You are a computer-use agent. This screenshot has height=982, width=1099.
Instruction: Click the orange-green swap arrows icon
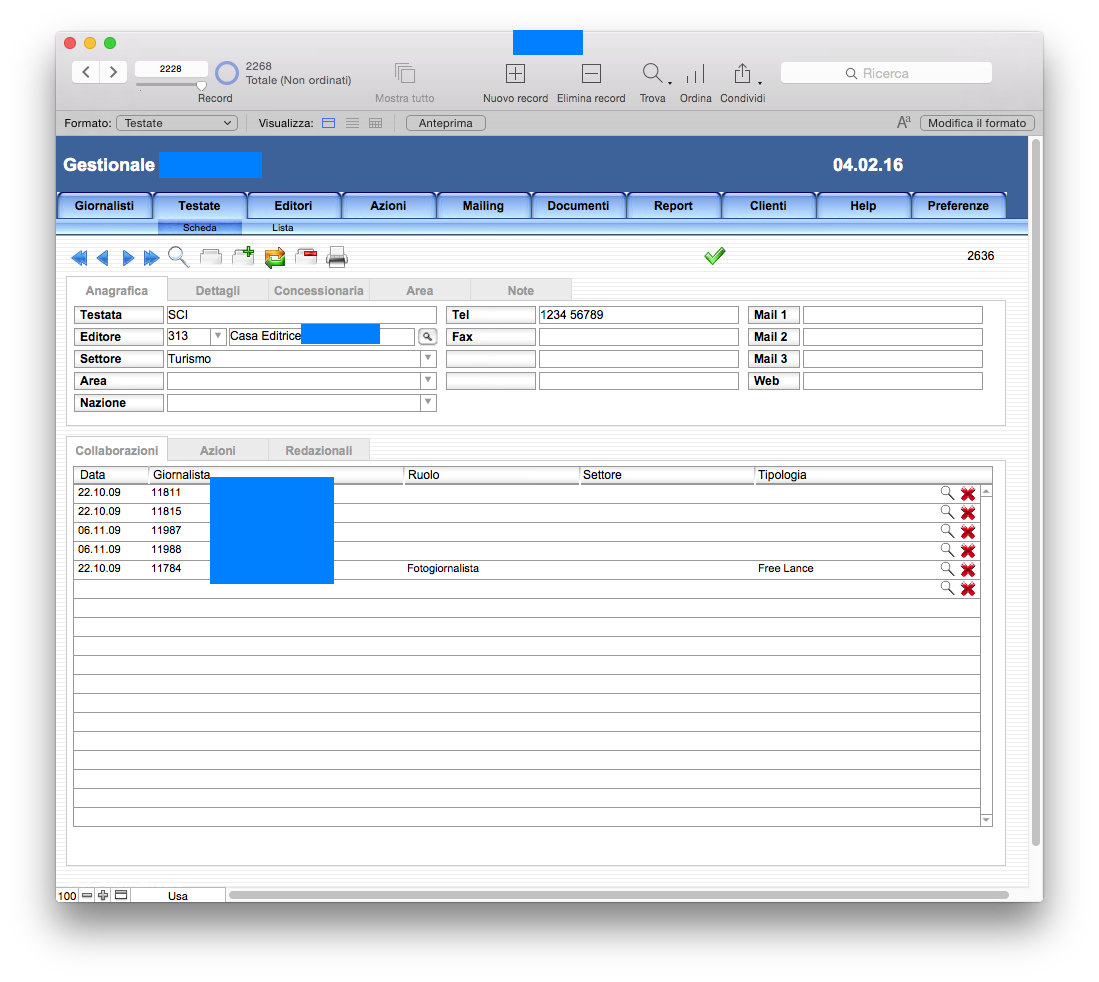click(275, 258)
